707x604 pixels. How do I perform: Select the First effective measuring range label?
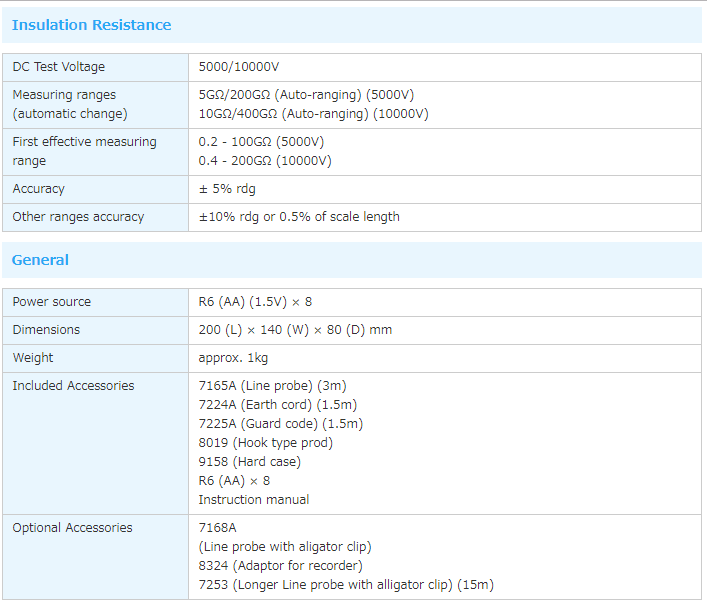[x=84, y=151]
